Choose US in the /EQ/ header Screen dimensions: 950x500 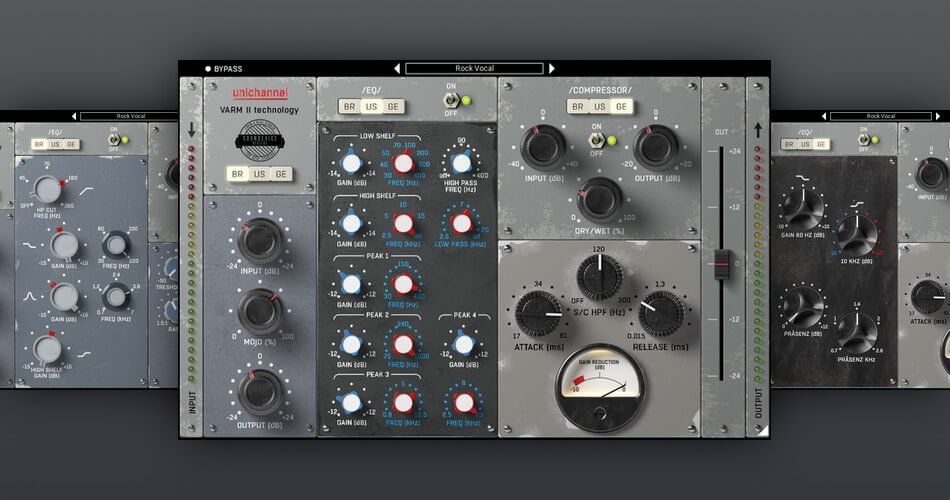pos(371,107)
